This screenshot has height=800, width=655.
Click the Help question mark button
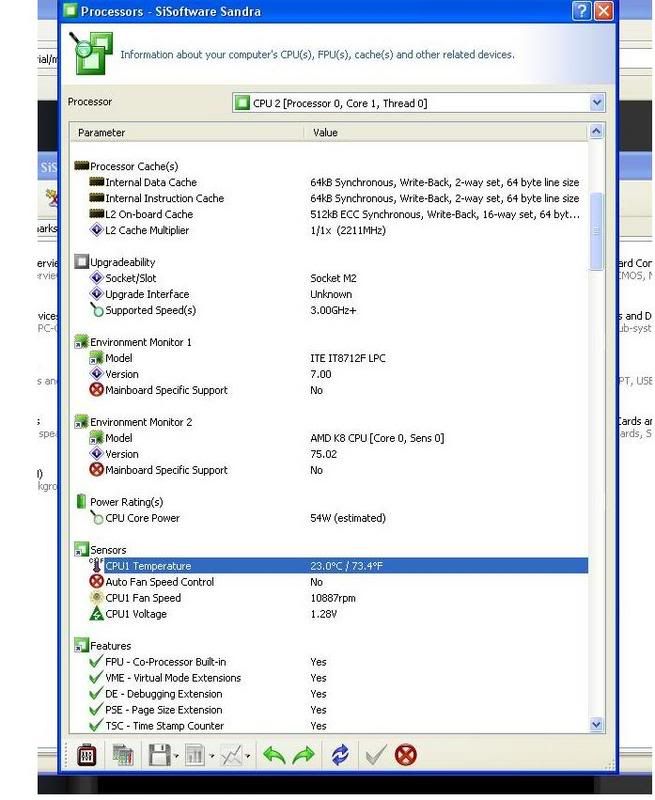[x=582, y=11]
